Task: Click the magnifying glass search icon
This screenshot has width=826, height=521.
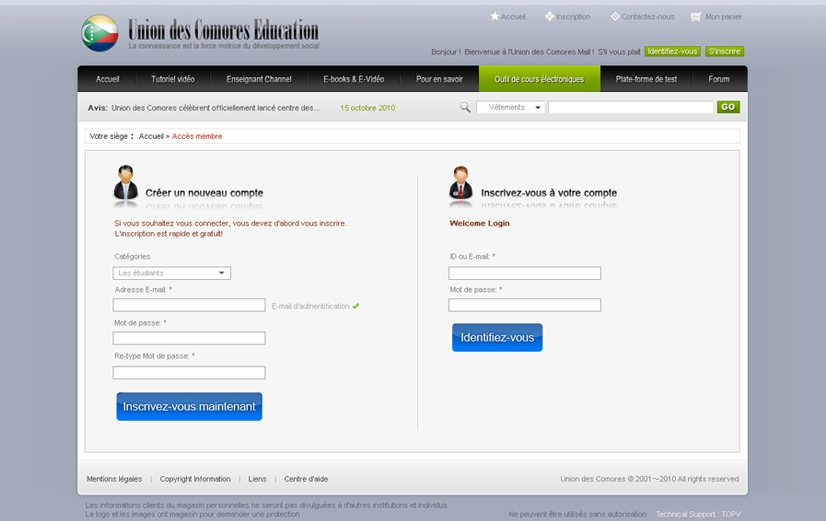Action: click(465, 107)
